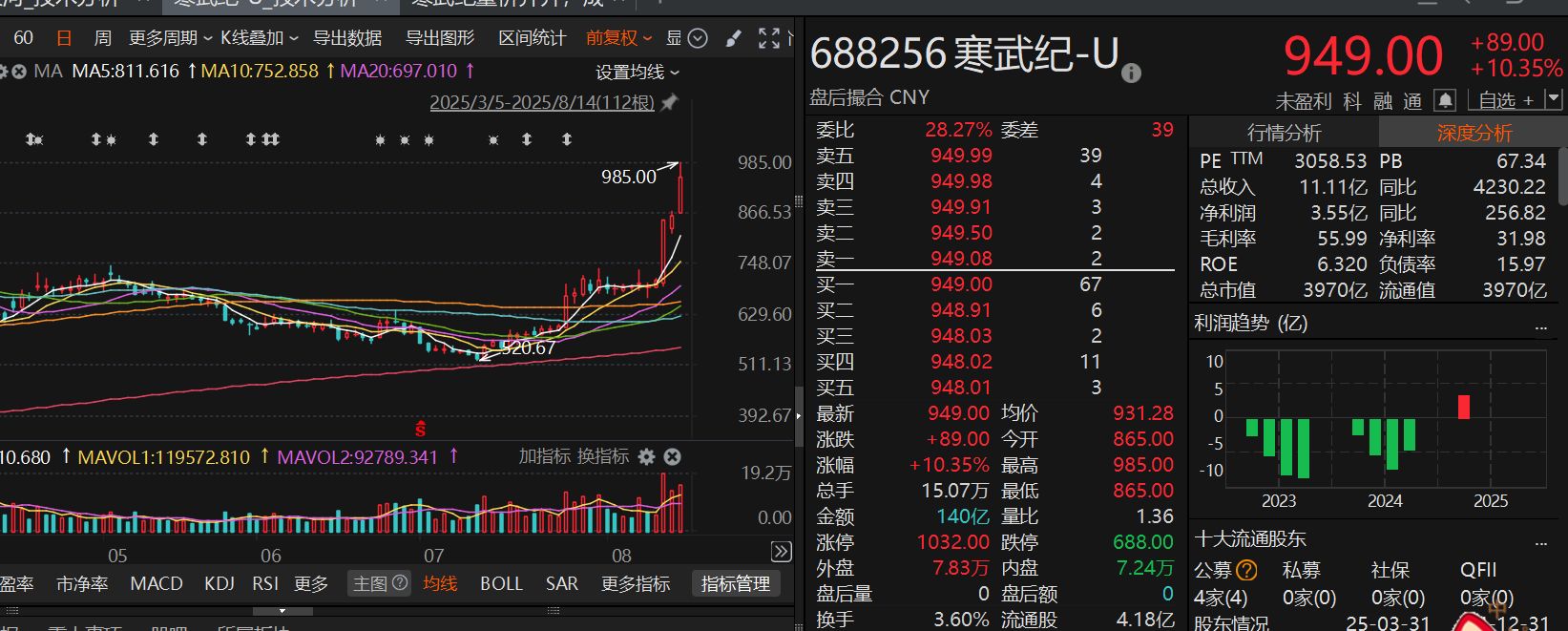Viewport: 1568px width, 631px height.
Task: Click the price alert bell icon
Action: pos(1446,100)
